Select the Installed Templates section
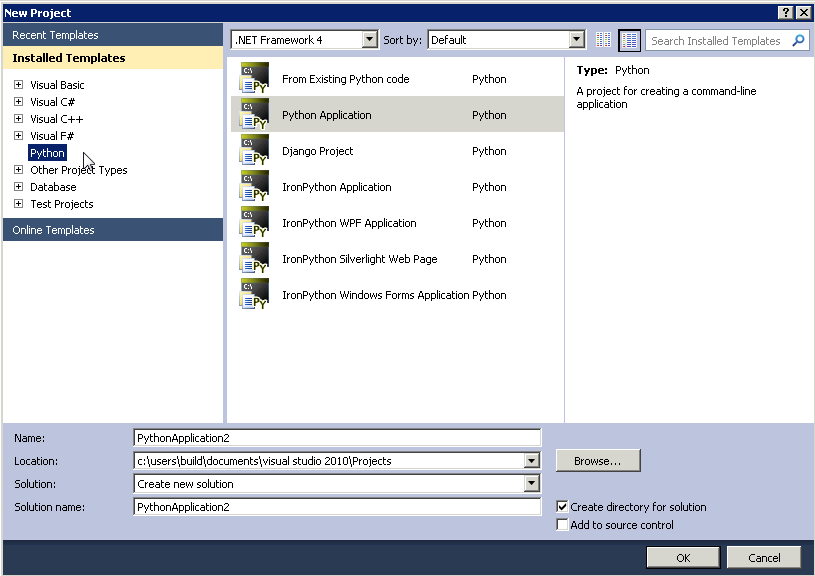This screenshot has width=815, height=576. pyautogui.click(x=113, y=58)
